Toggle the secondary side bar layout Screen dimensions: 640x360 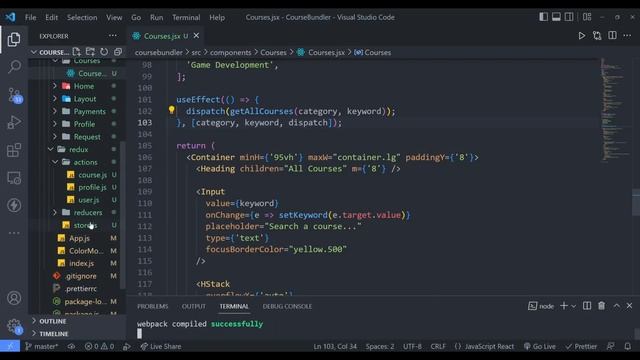(x=569, y=17)
